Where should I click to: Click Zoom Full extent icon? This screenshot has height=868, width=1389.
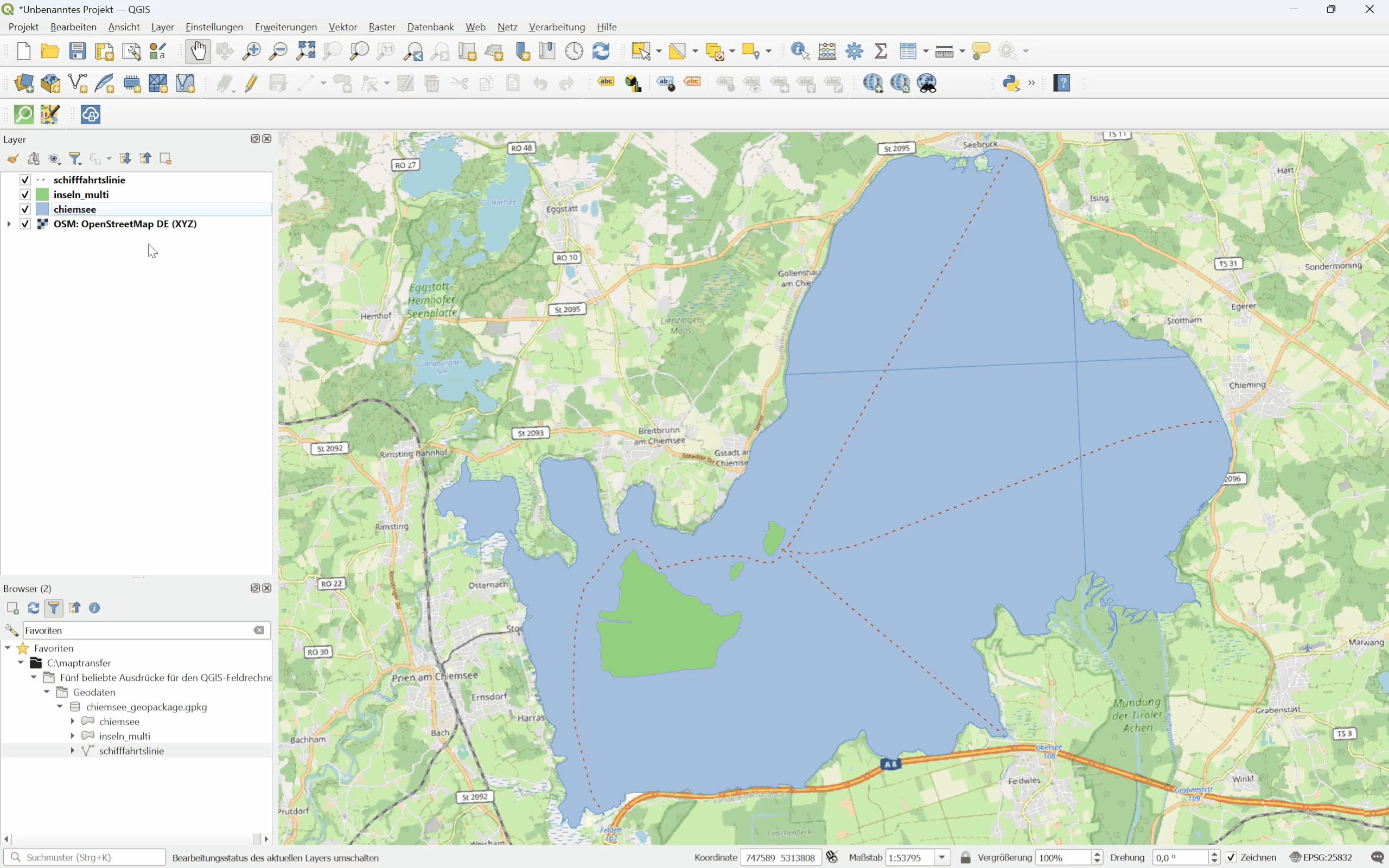[305, 51]
